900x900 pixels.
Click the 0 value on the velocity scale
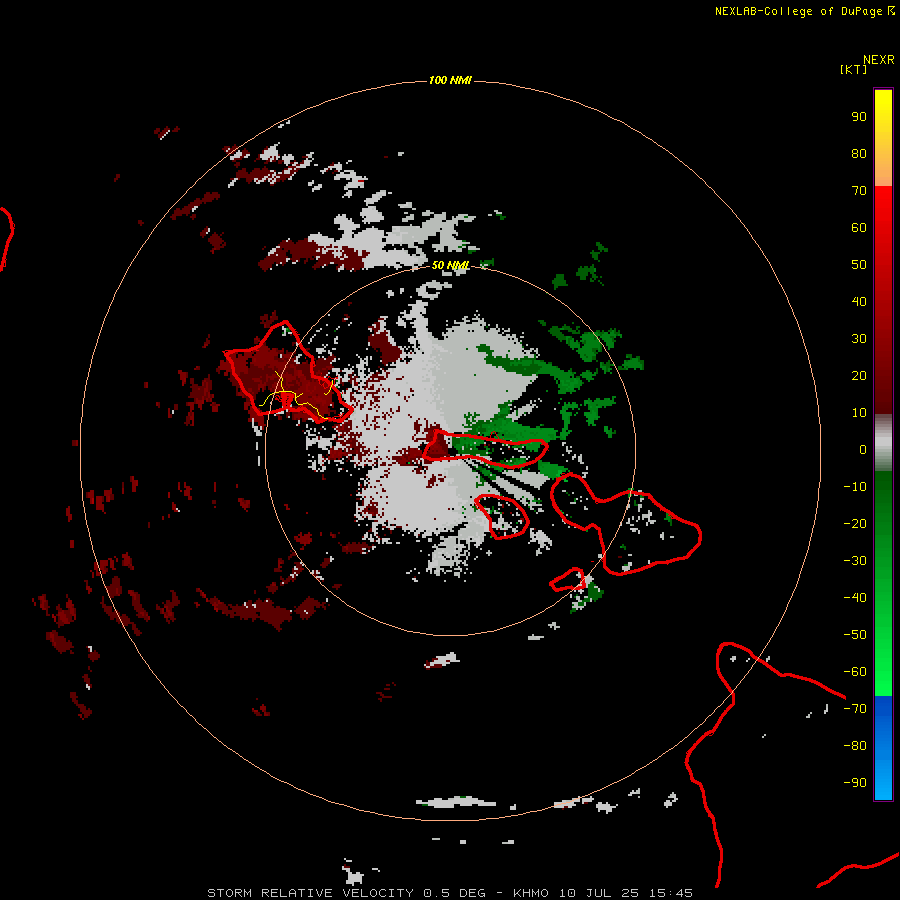(863, 450)
